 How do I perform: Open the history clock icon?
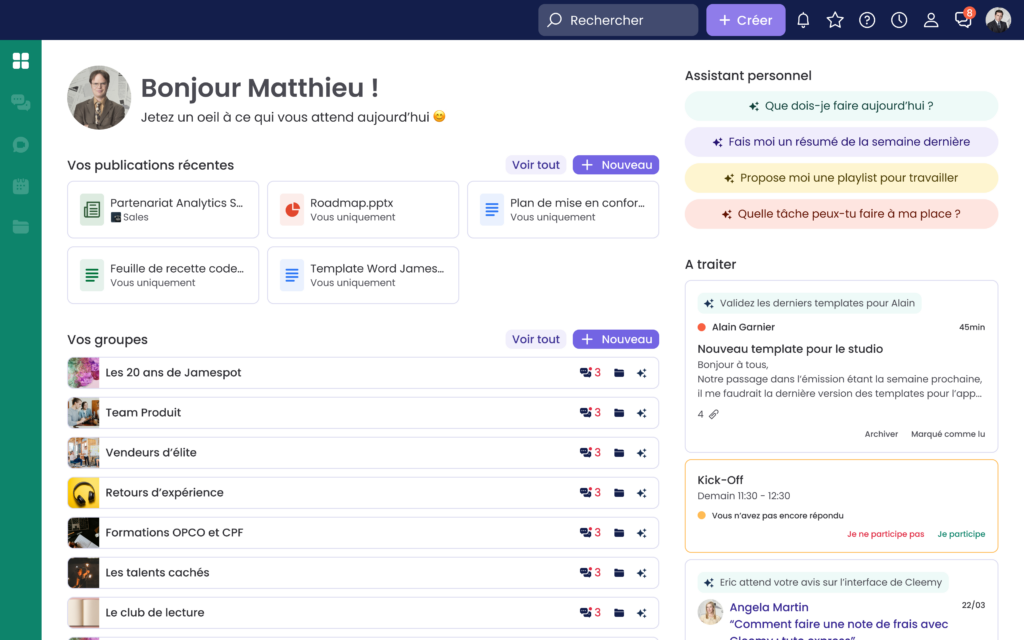tap(899, 20)
